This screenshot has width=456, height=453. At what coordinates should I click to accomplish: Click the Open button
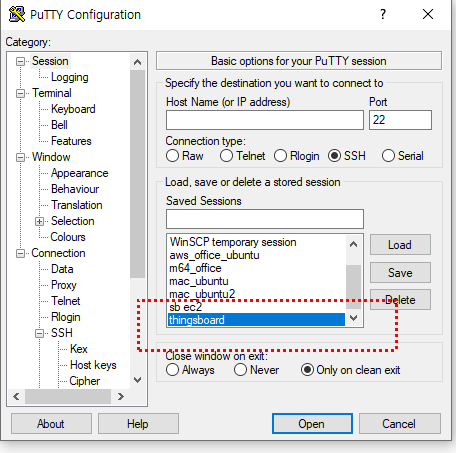coord(312,424)
